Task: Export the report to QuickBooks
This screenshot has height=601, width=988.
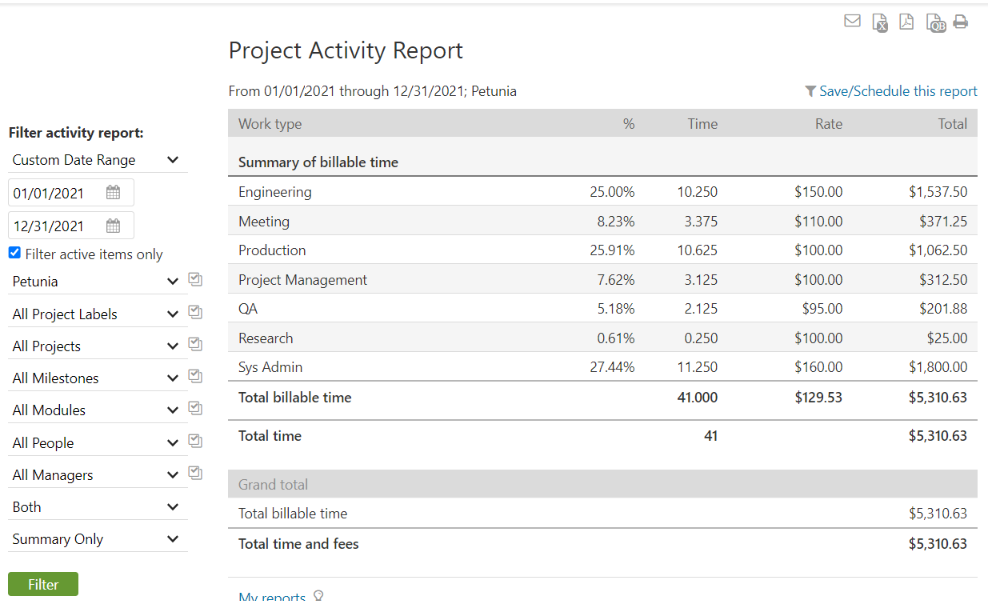Action: [x=935, y=23]
